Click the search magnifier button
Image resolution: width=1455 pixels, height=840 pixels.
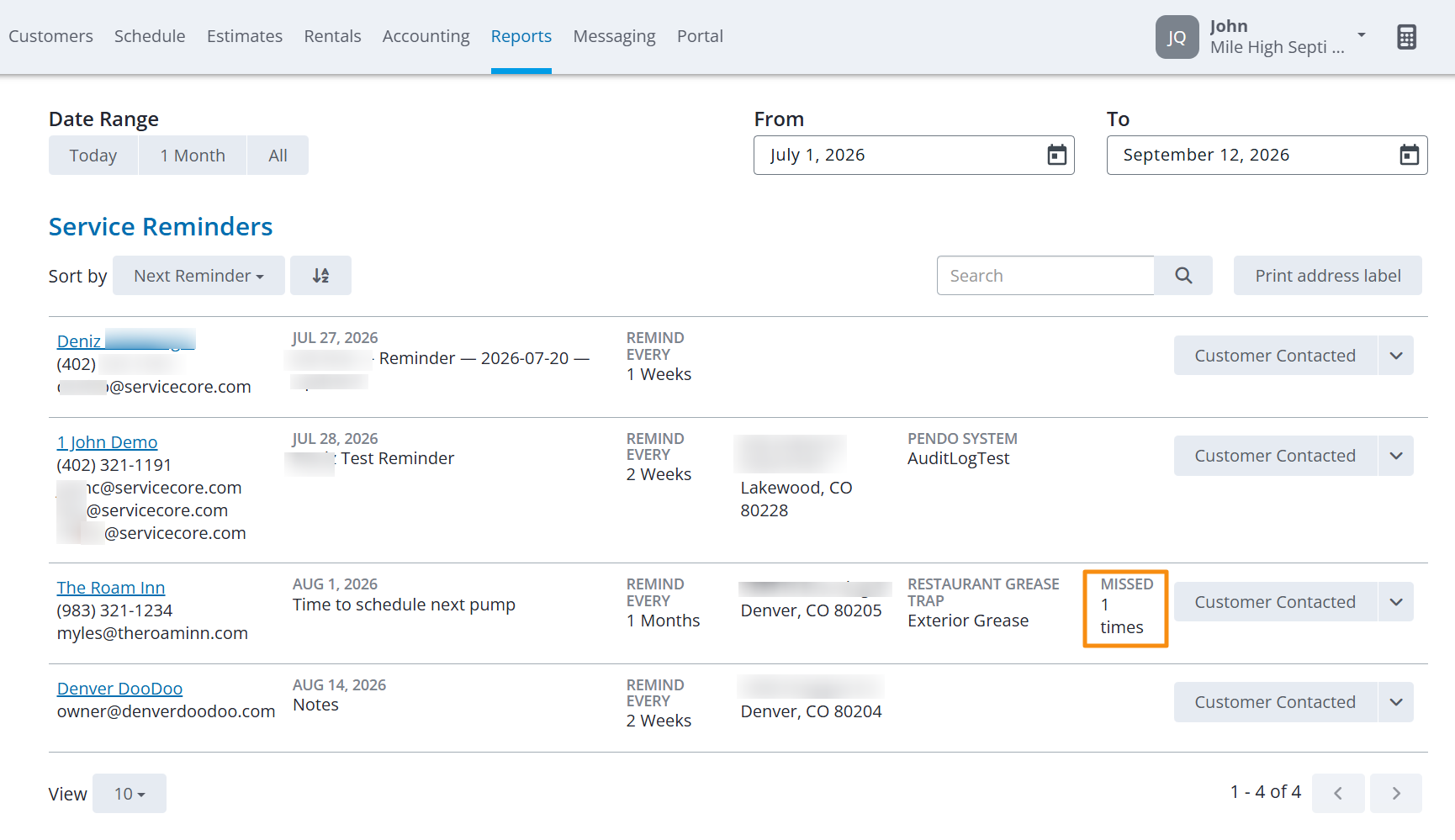click(x=1183, y=276)
